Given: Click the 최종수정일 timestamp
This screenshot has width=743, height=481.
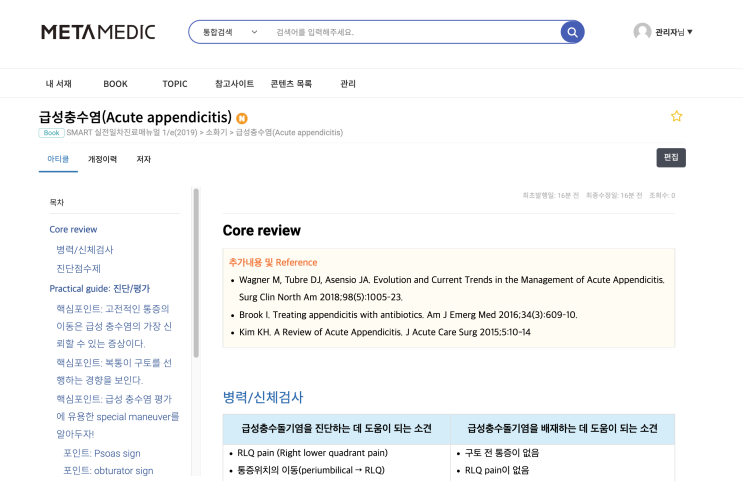Looking at the screenshot, I should pyautogui.click(x=614, y=195).
